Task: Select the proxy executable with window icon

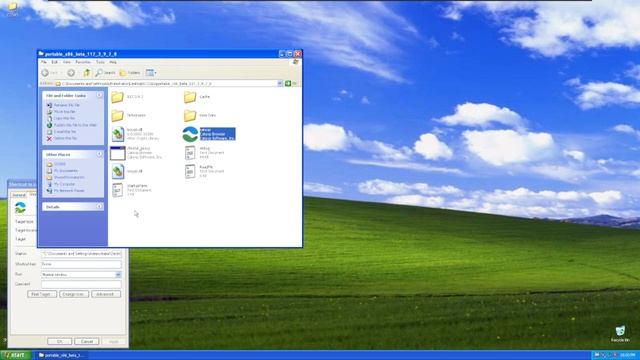Action: tap(136, 153)
